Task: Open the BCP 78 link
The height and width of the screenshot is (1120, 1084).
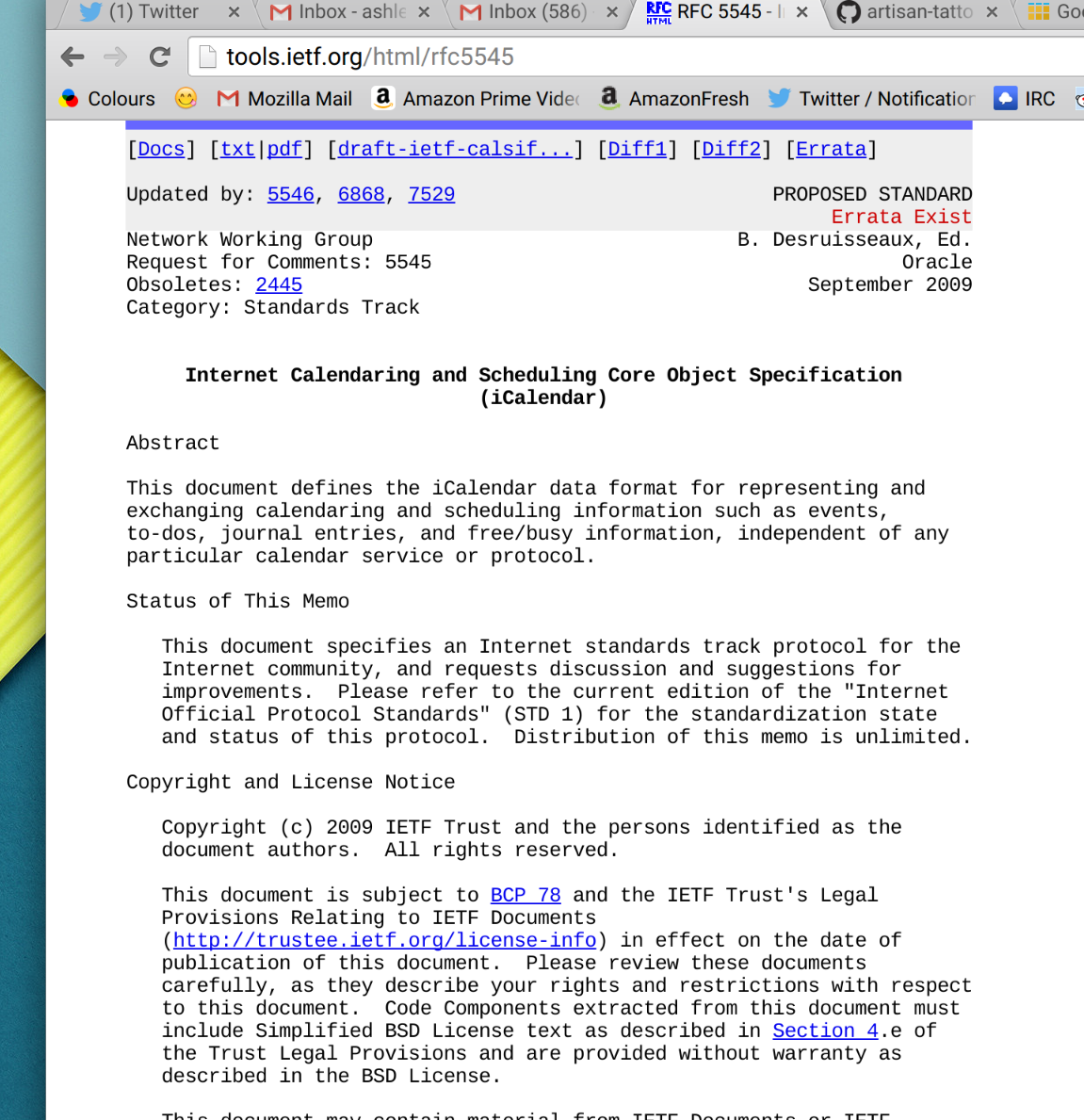Action: [x=526, y=895]
